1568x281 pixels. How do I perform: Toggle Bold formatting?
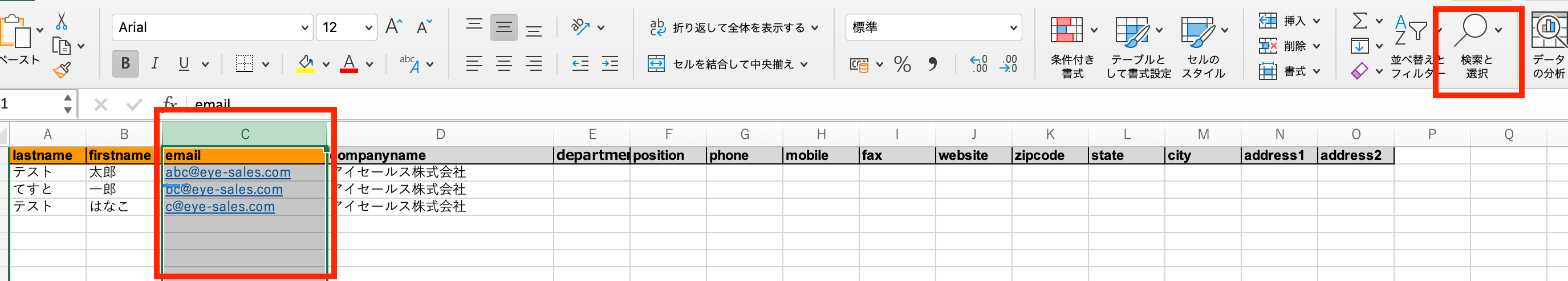tap(125, 63)
